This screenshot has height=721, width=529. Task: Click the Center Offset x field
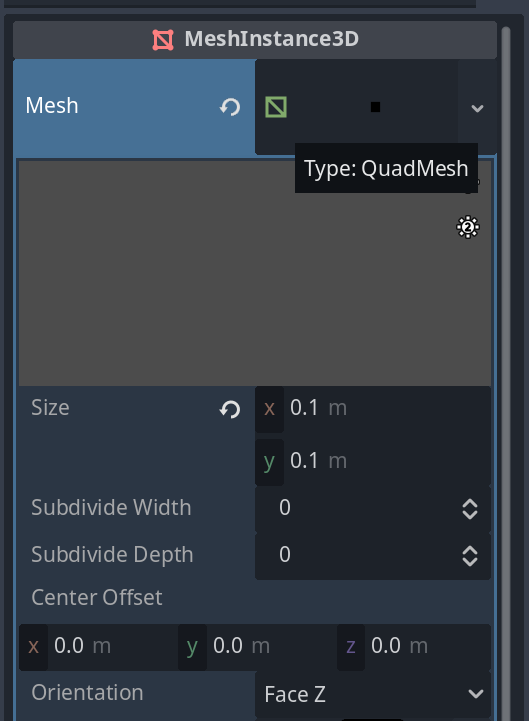[98, 647]
